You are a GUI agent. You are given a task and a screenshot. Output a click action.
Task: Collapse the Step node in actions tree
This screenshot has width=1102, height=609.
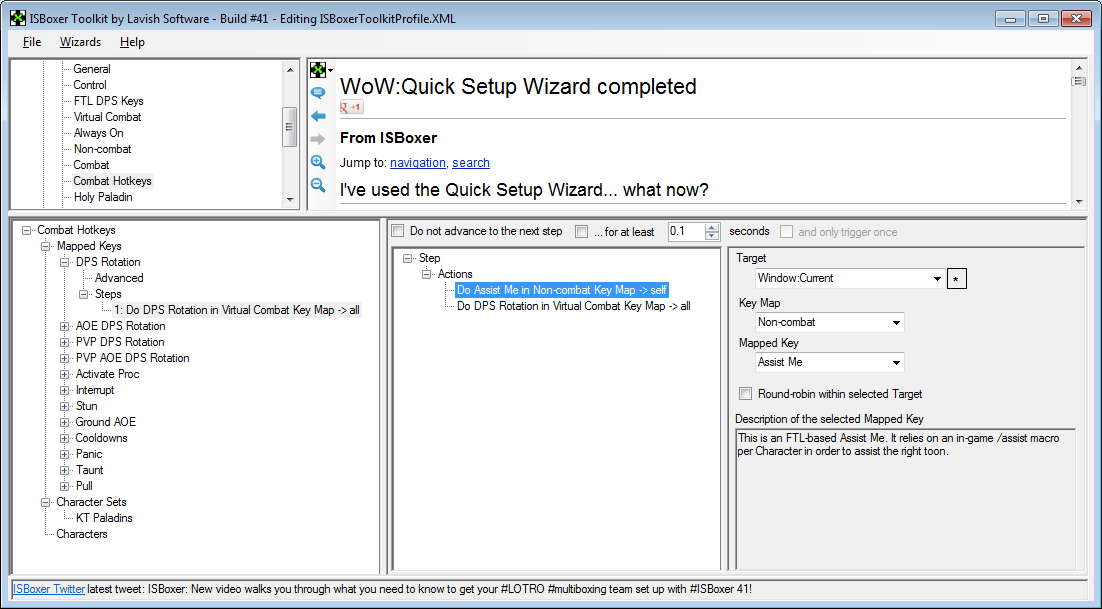click(408, 258)
